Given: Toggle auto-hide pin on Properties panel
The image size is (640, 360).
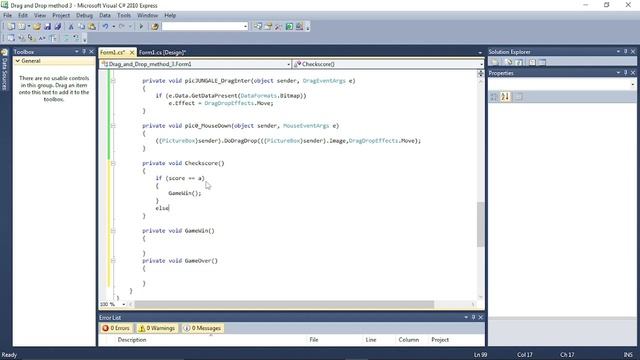Looking at the screenshot, I should [x=625, y=73].
